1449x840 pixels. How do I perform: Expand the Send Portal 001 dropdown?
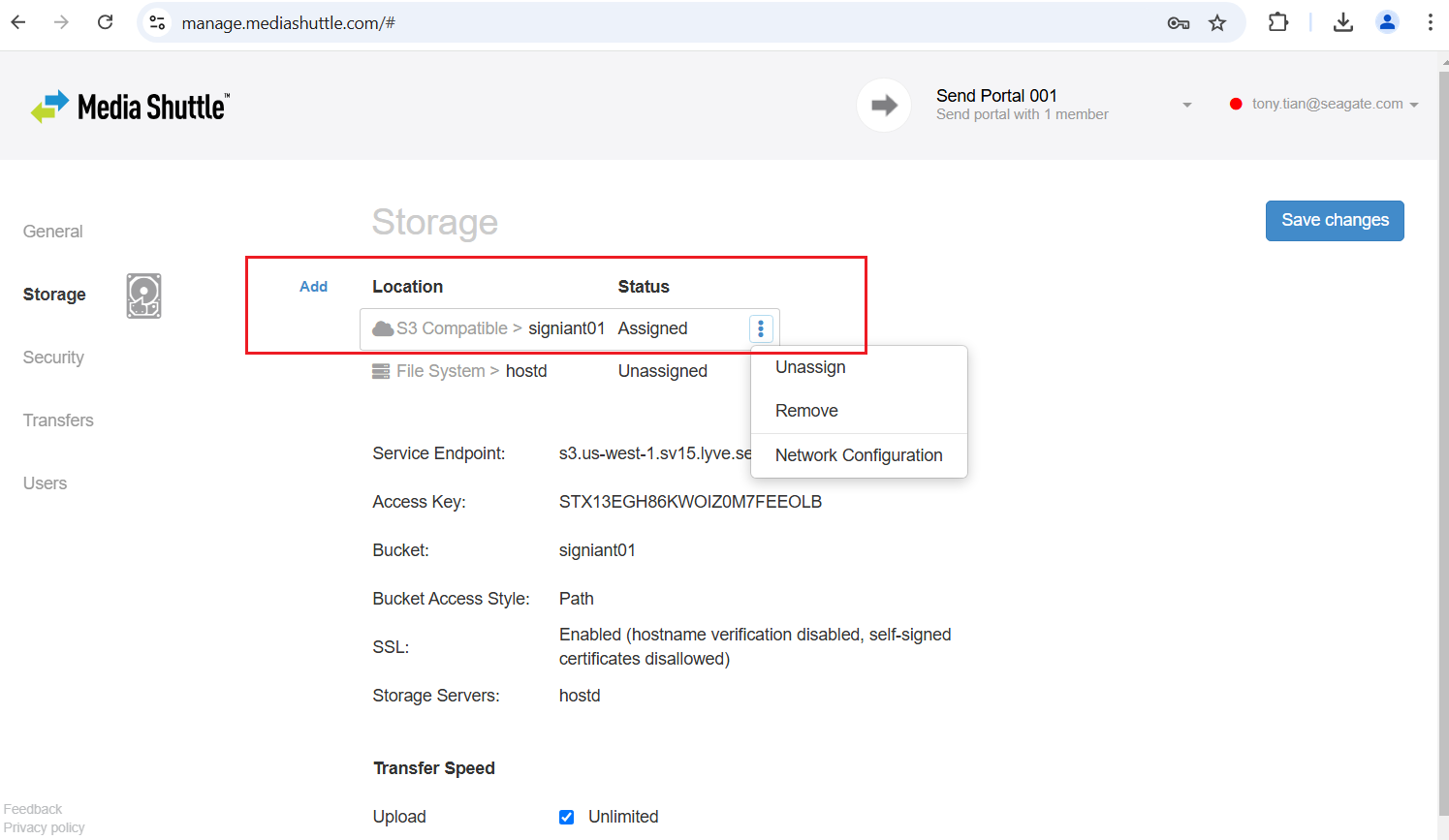click(x=1186, y=105)
